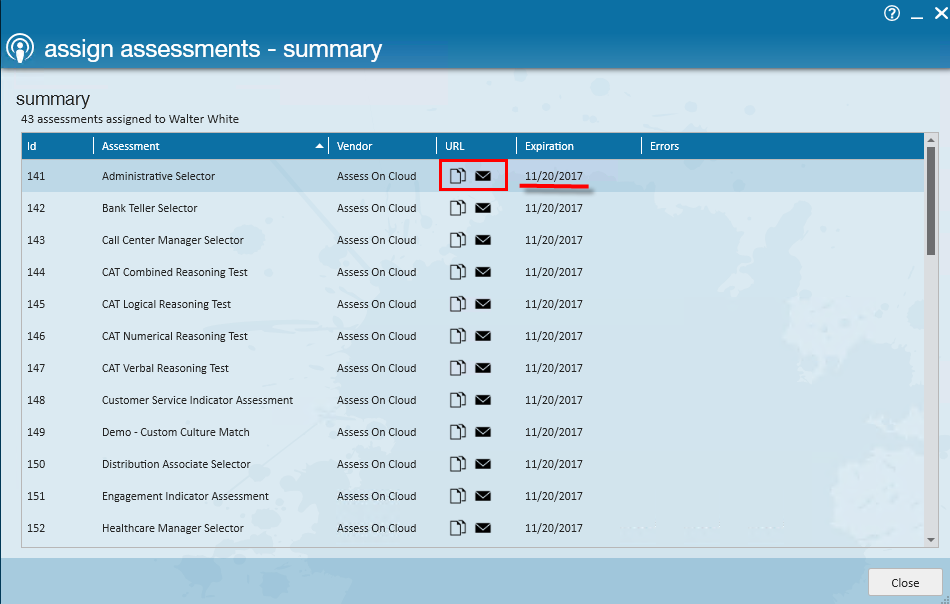The width and height of the screenshot is (950, 604).
Task: Click Id cell 146
Action: click(x=36, y=336)
